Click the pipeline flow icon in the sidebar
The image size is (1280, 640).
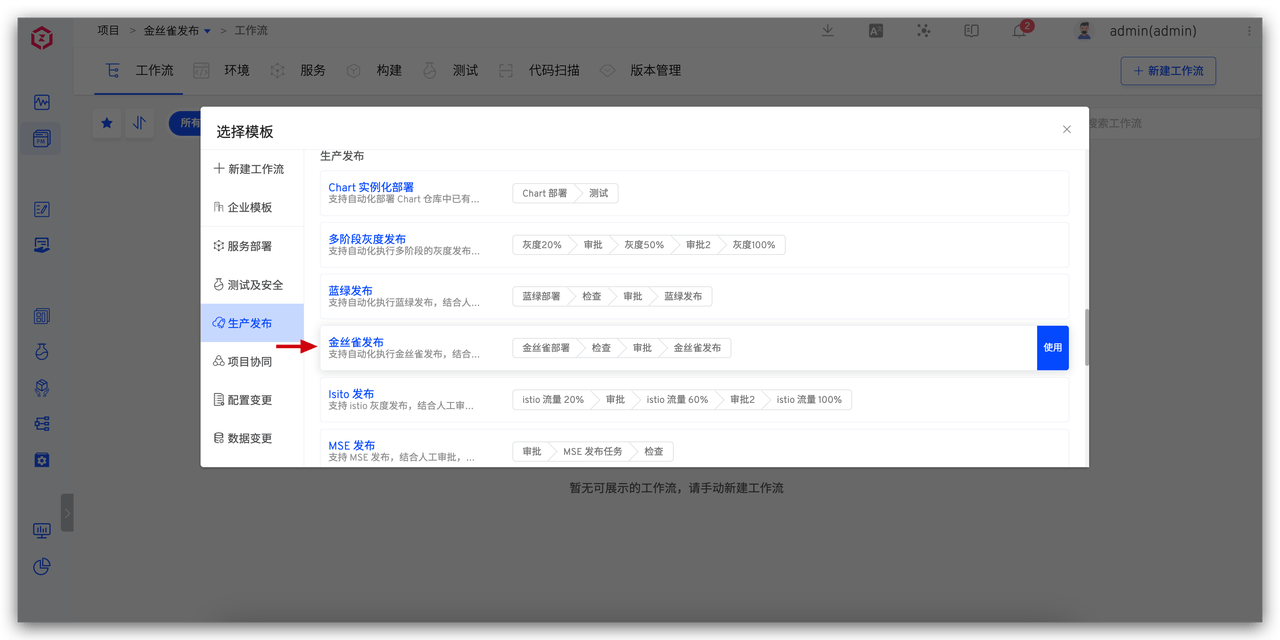pyautogui.click(x=41, y=423)
